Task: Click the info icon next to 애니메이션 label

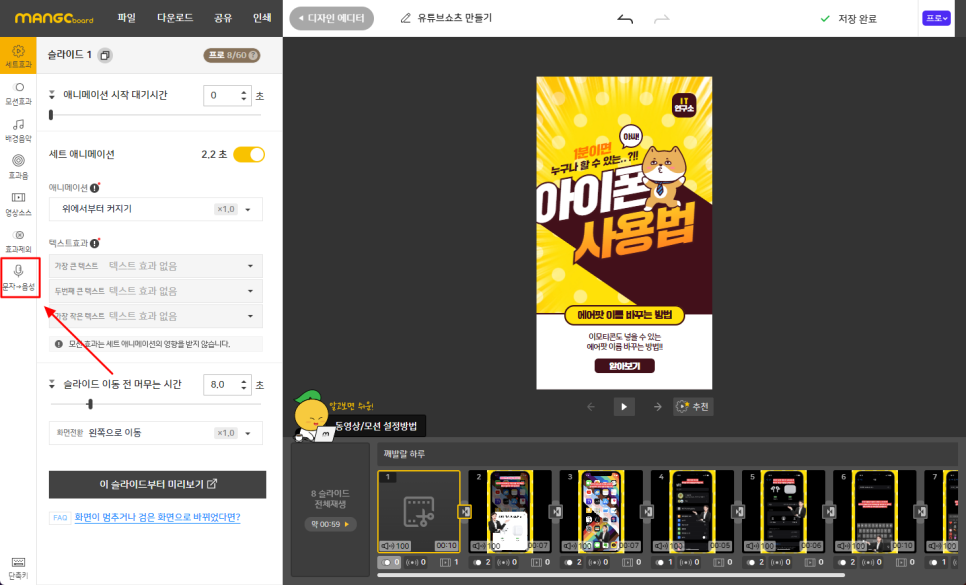Action: coord(95,188)
